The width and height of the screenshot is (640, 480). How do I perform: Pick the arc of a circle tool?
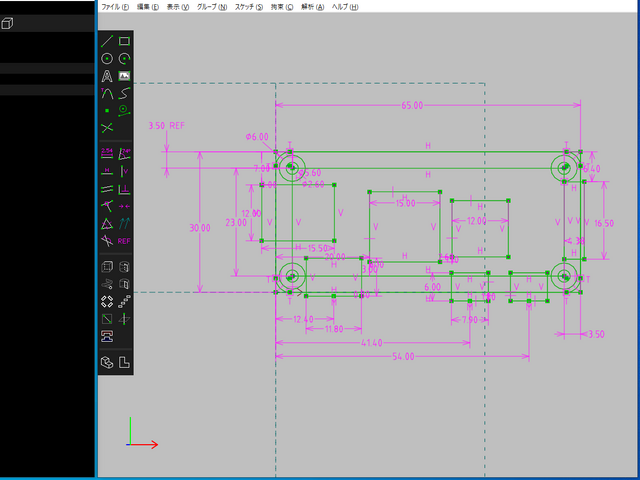click(x=124, y=59)
